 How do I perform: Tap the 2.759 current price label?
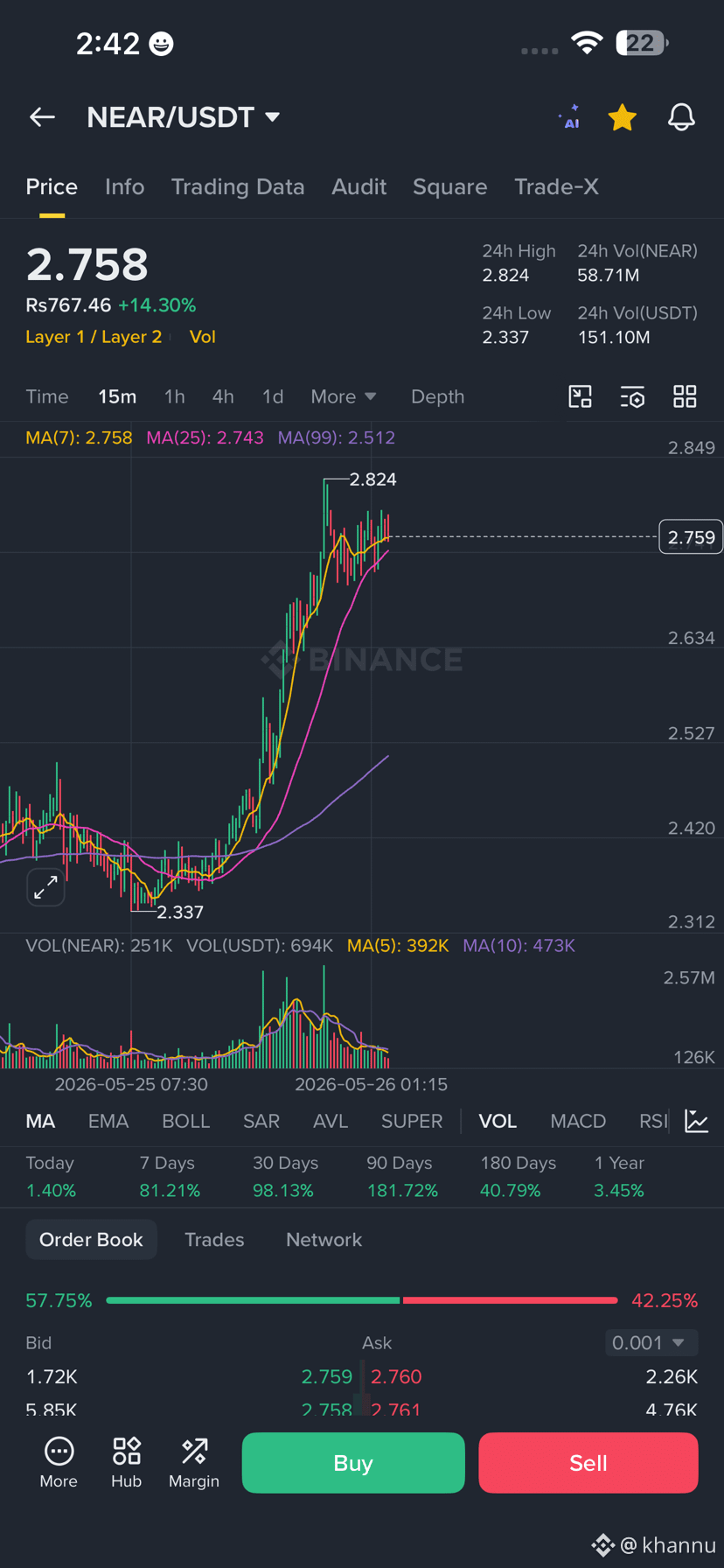691,537
